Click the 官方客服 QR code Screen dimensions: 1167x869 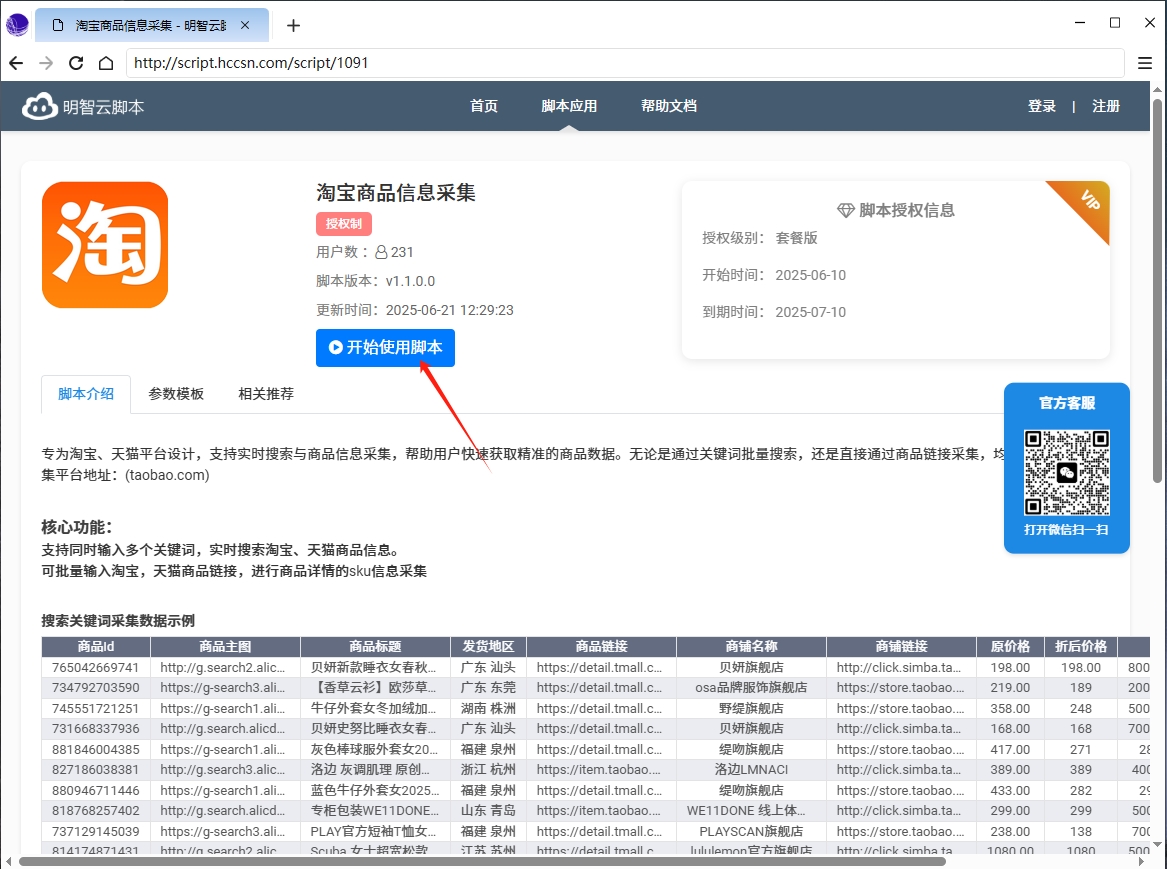(x=1067, y=472)
